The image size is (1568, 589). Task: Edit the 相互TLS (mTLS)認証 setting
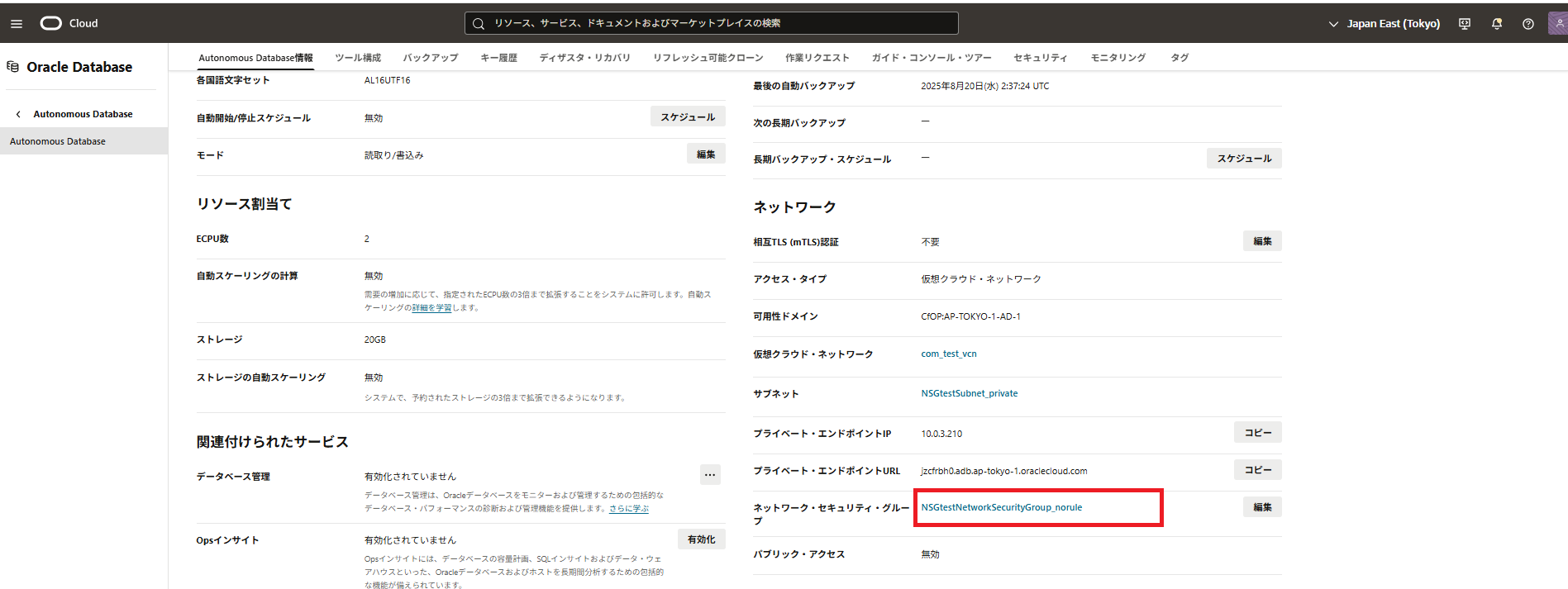coord(1262,240)
